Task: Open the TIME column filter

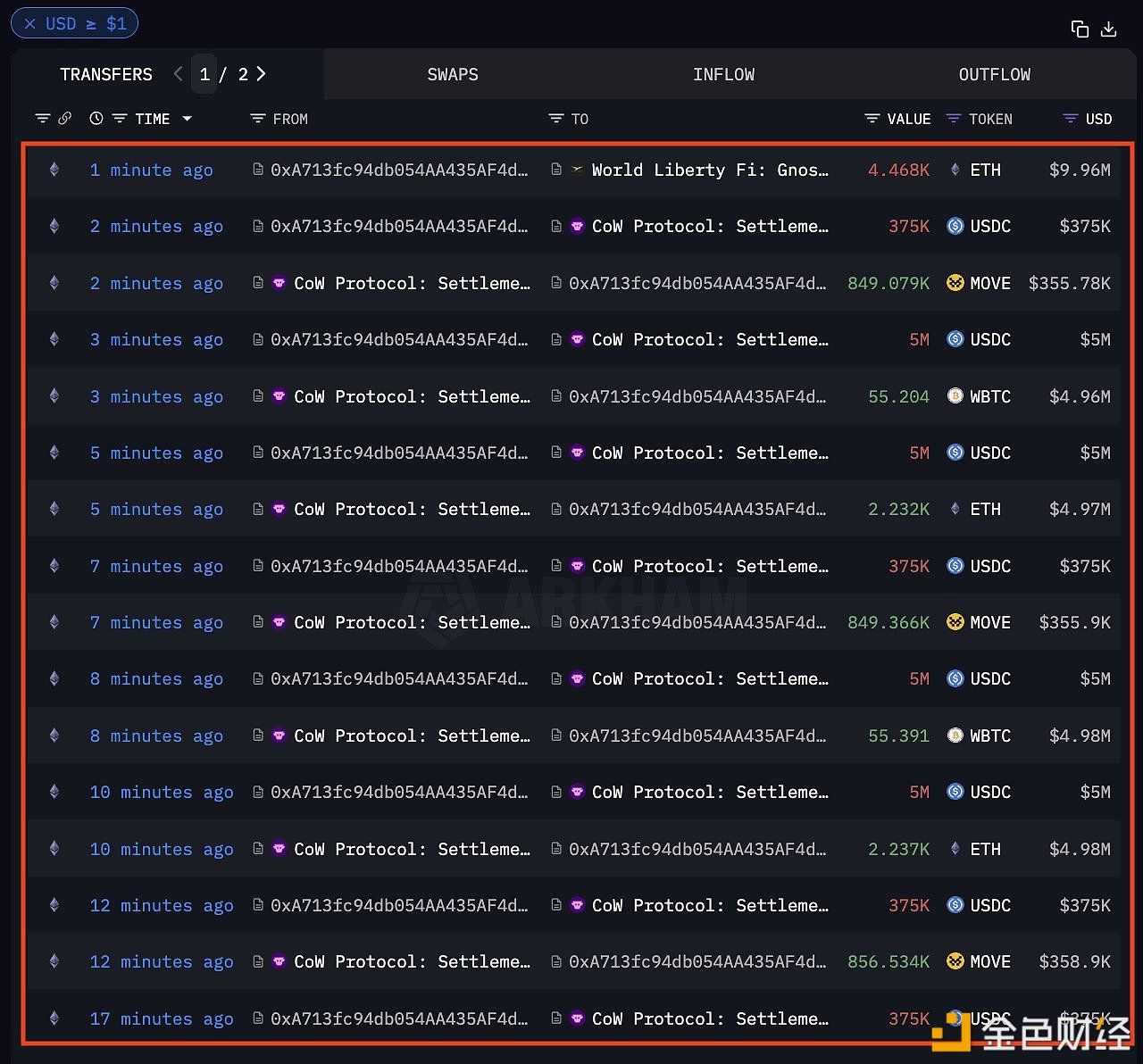Action: (x=119, y=119)
